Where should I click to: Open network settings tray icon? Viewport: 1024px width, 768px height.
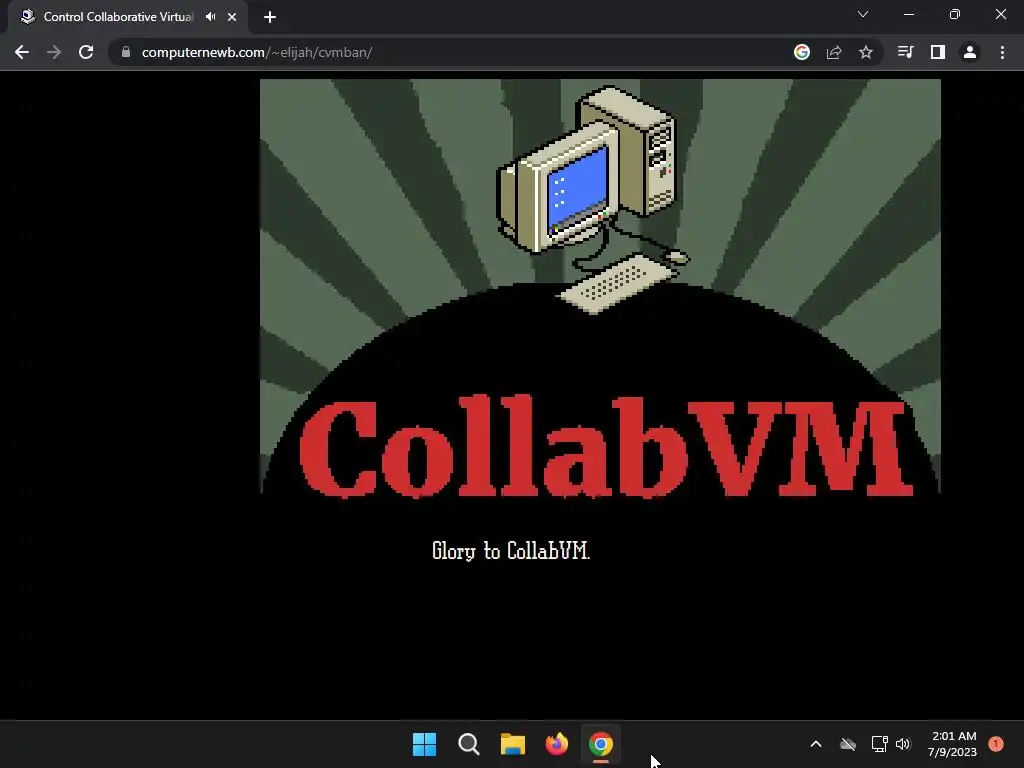coord(880,744)
